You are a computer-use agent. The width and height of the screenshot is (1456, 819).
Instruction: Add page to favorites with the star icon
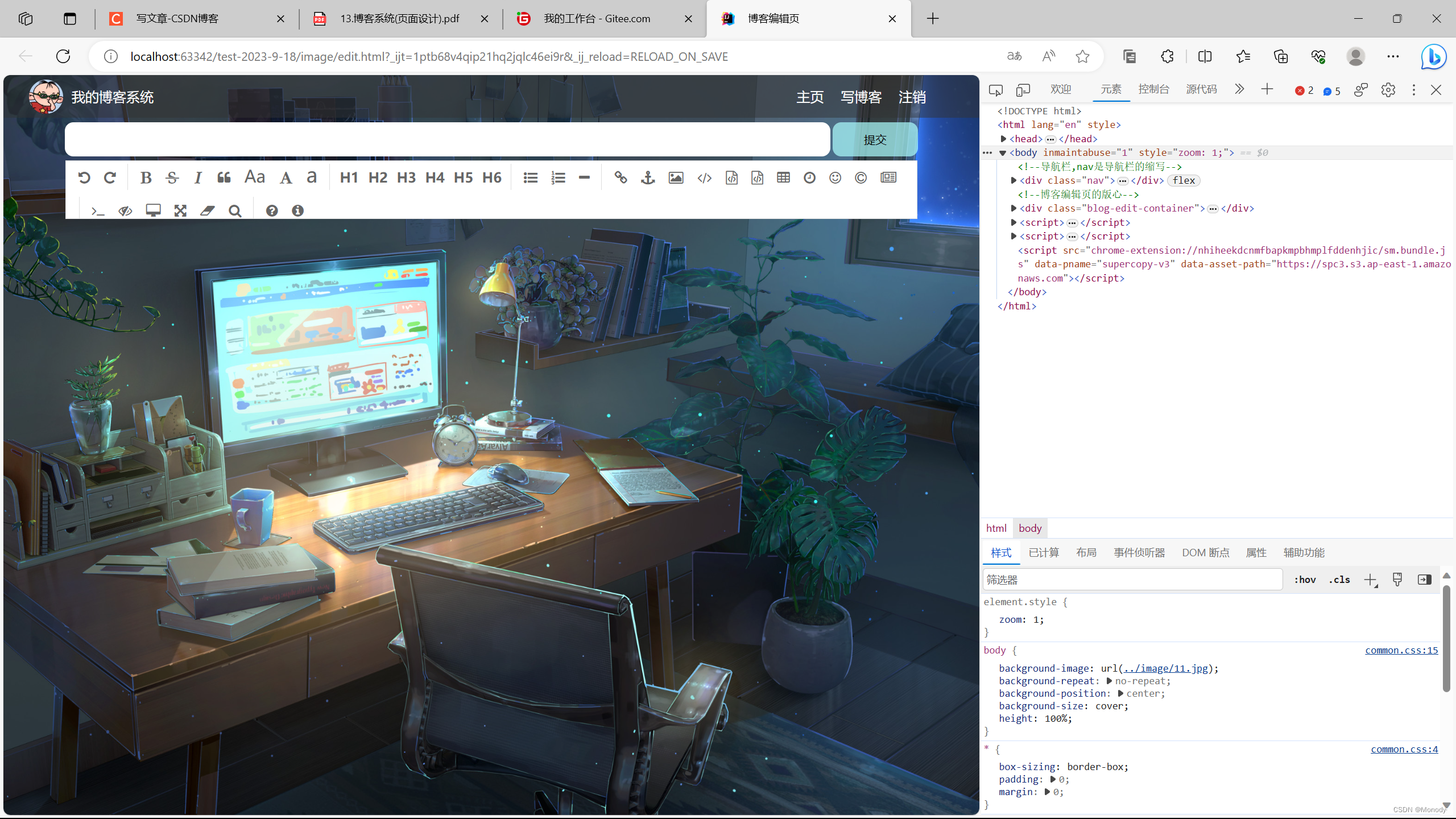[x=1082, y=56]
